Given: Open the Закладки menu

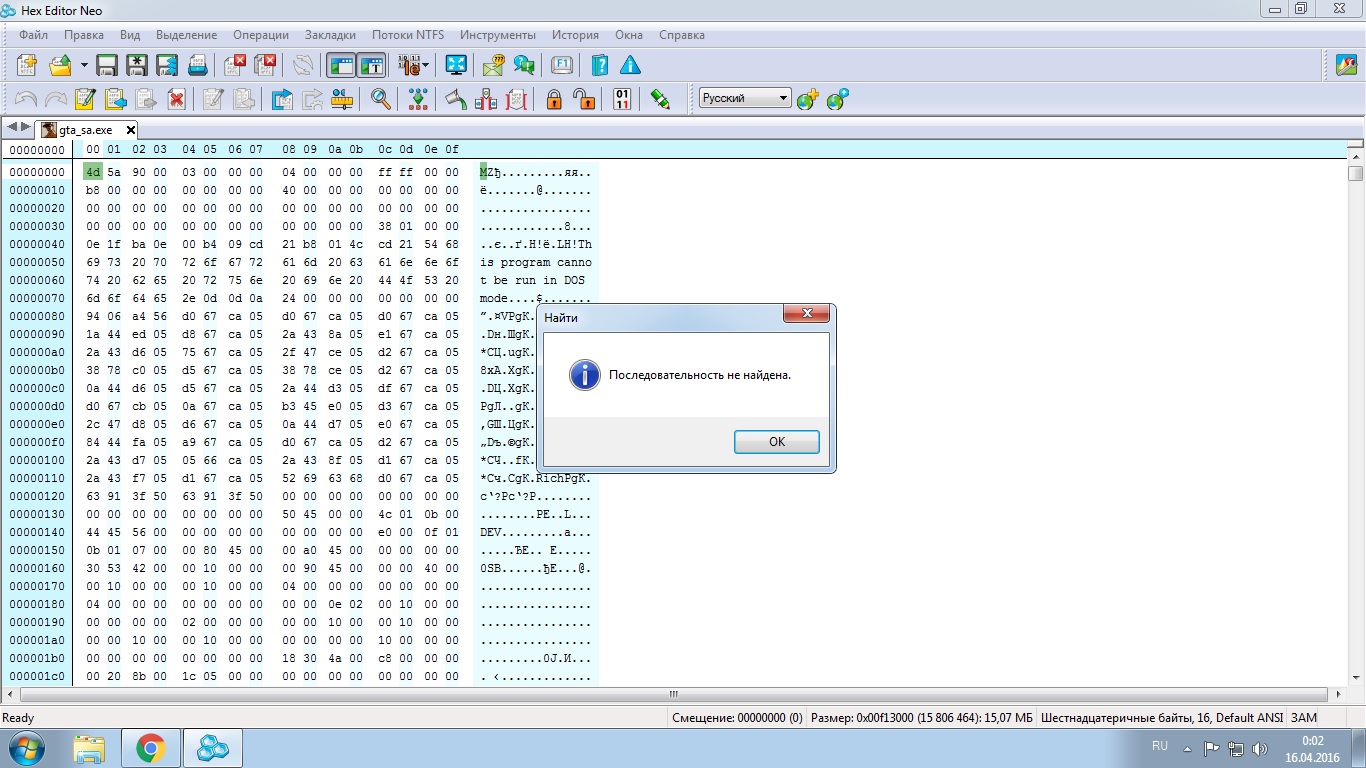Looking at the screenshot, I should 330,35.
